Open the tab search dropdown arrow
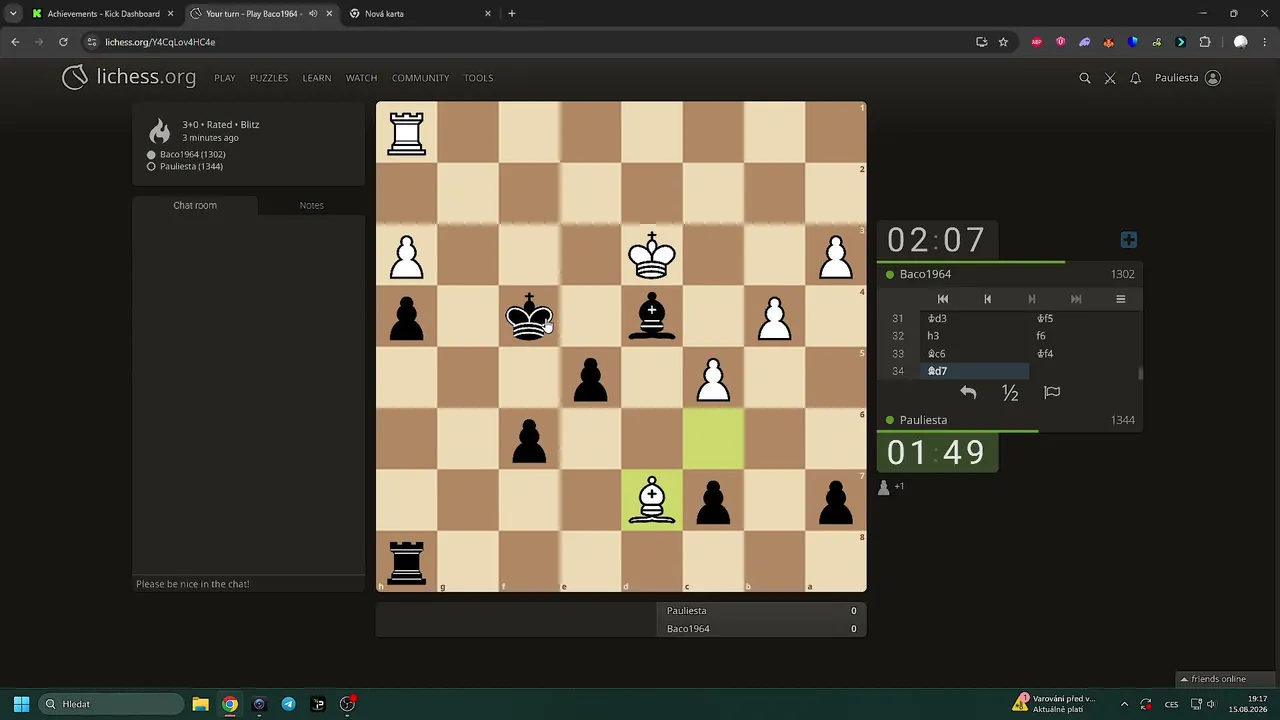The width and height of the screenshot is (1280, 720). pos(12,14)
